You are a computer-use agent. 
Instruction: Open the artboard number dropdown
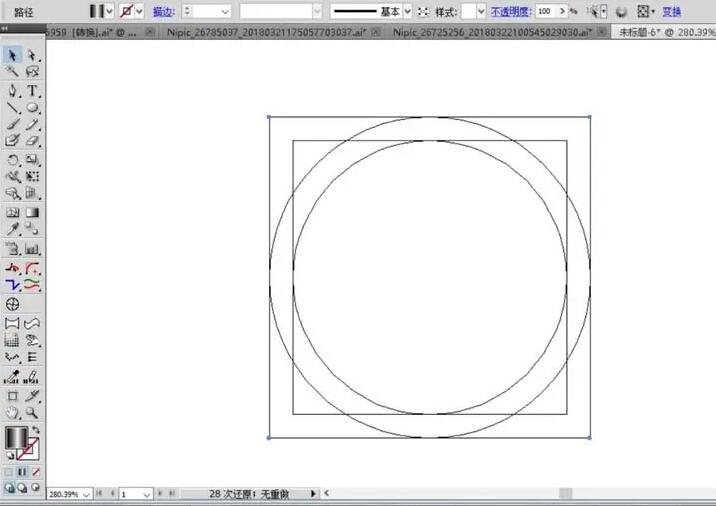coord(147,495)
